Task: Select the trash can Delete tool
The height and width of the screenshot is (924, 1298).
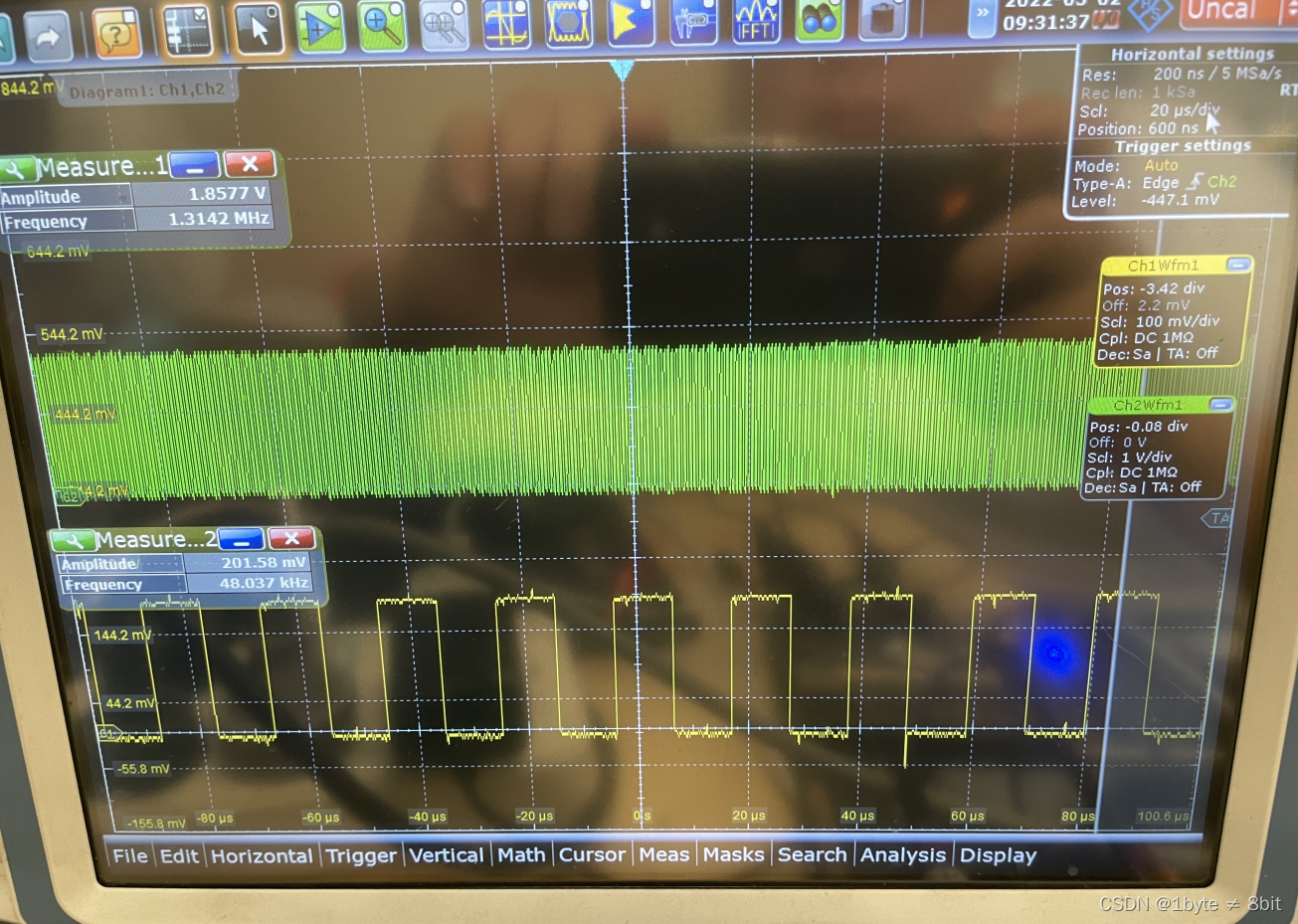Action: pos(882,20)
